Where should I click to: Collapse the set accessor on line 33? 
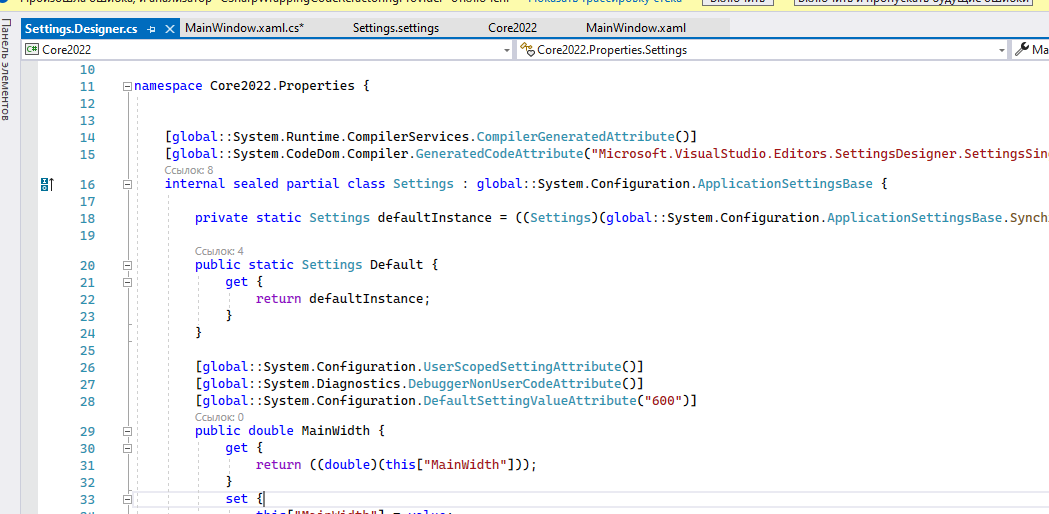point(127,499)
